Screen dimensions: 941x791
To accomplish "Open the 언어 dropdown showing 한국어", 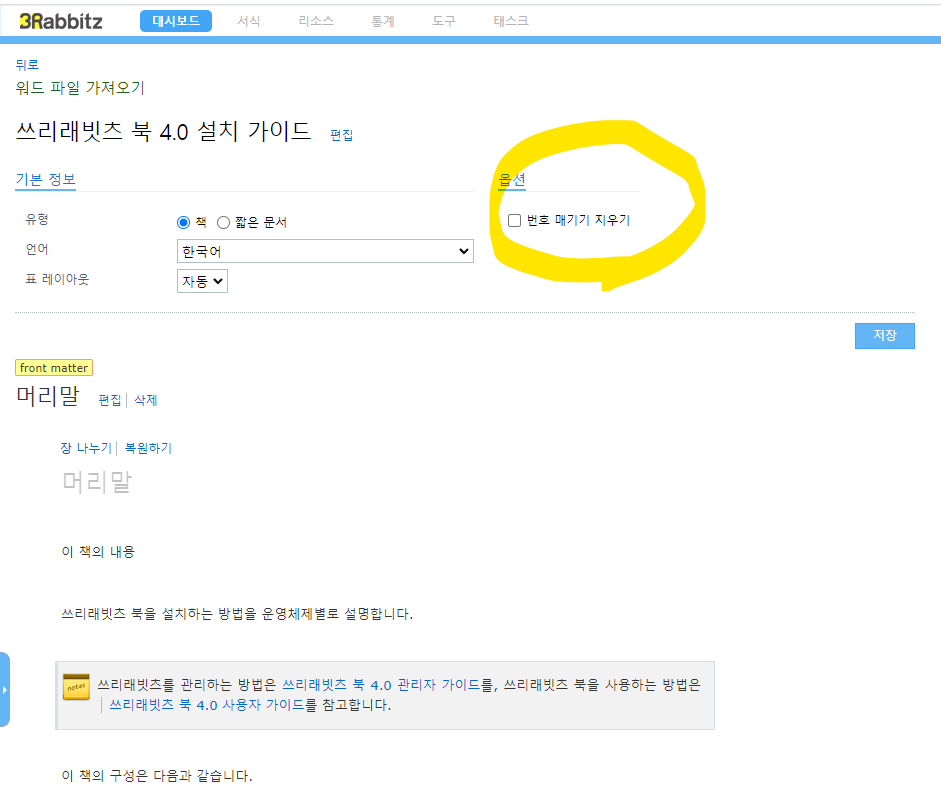I will [325, 251].
